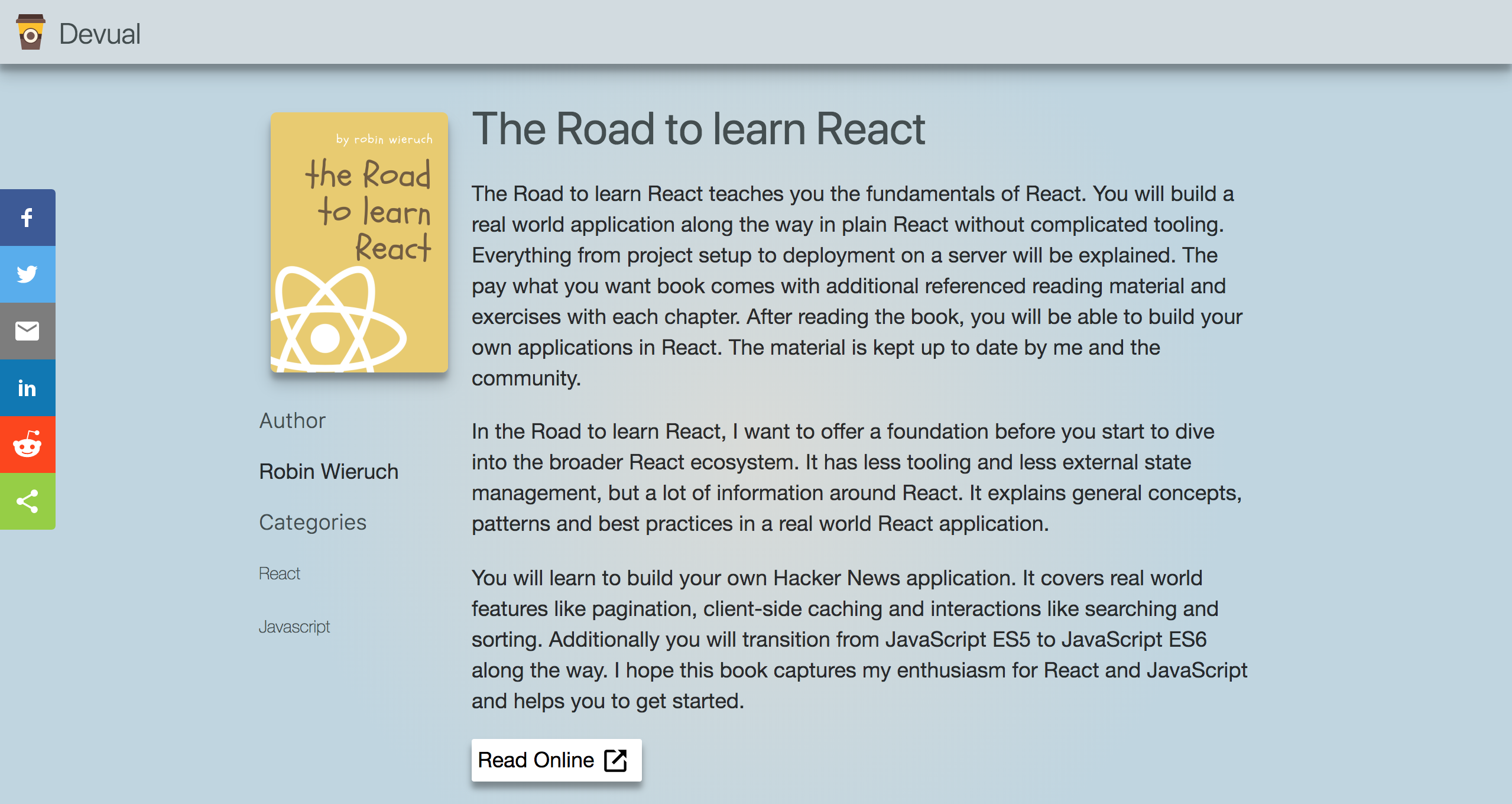Screen dimensions: 1512x804
Task: Go to author Robin Wieruch's page
Action: (329, 472)
